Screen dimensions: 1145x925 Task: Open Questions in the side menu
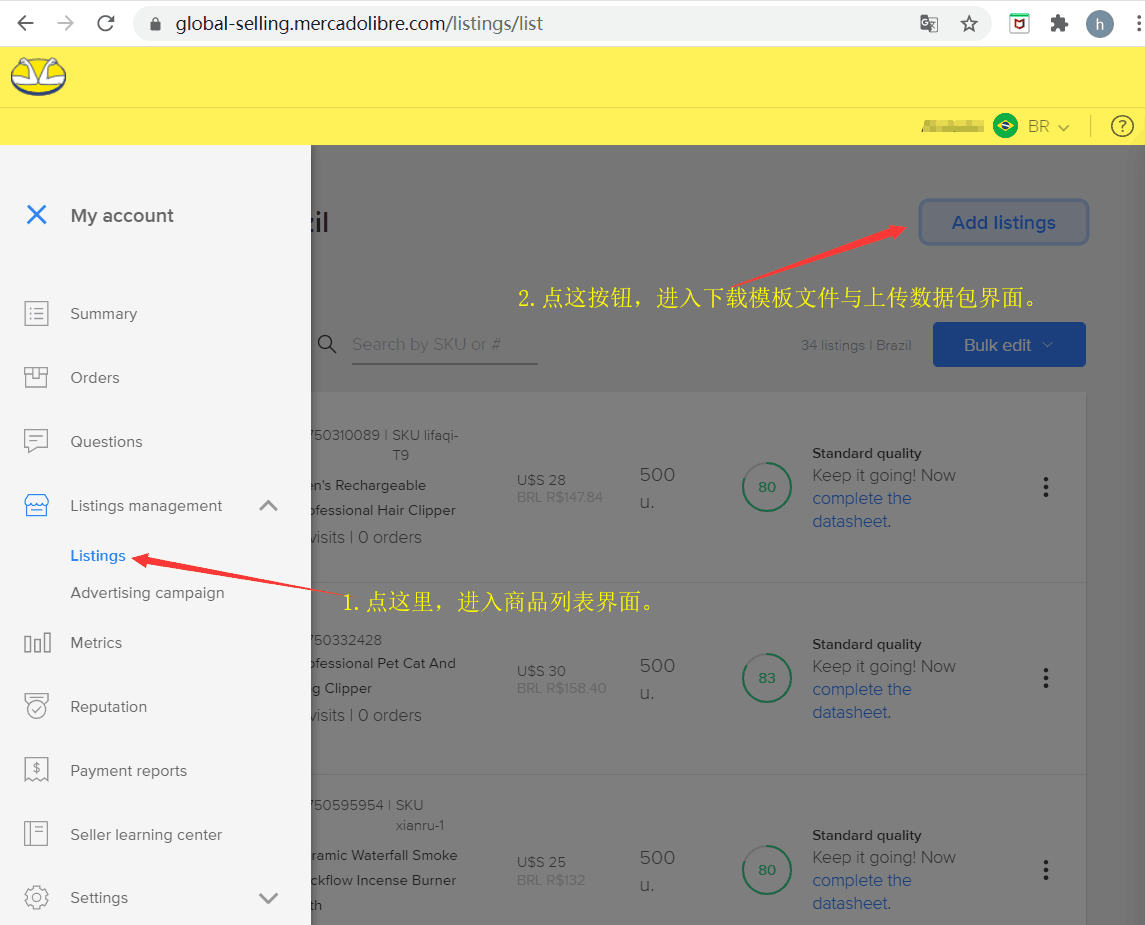point(107,442)
